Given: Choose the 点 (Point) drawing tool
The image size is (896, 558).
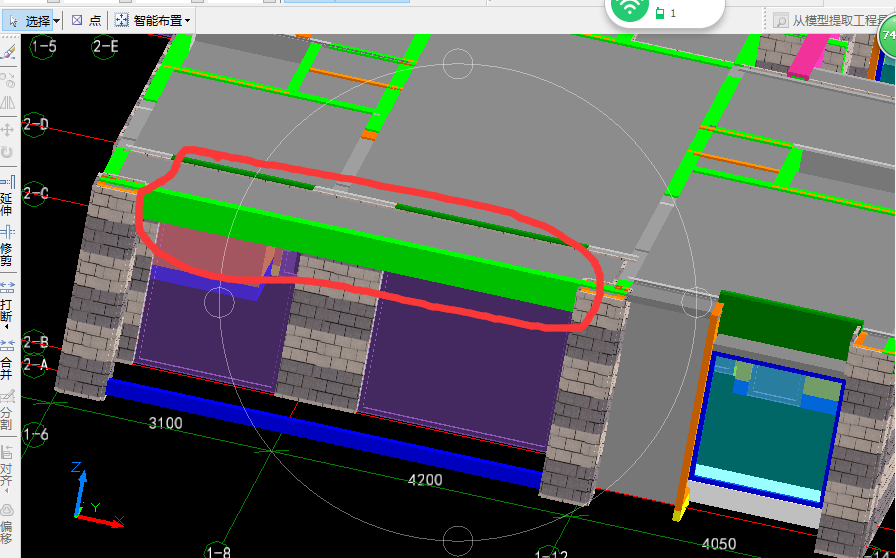Looking at the screenshot, I should click(86, 21).
